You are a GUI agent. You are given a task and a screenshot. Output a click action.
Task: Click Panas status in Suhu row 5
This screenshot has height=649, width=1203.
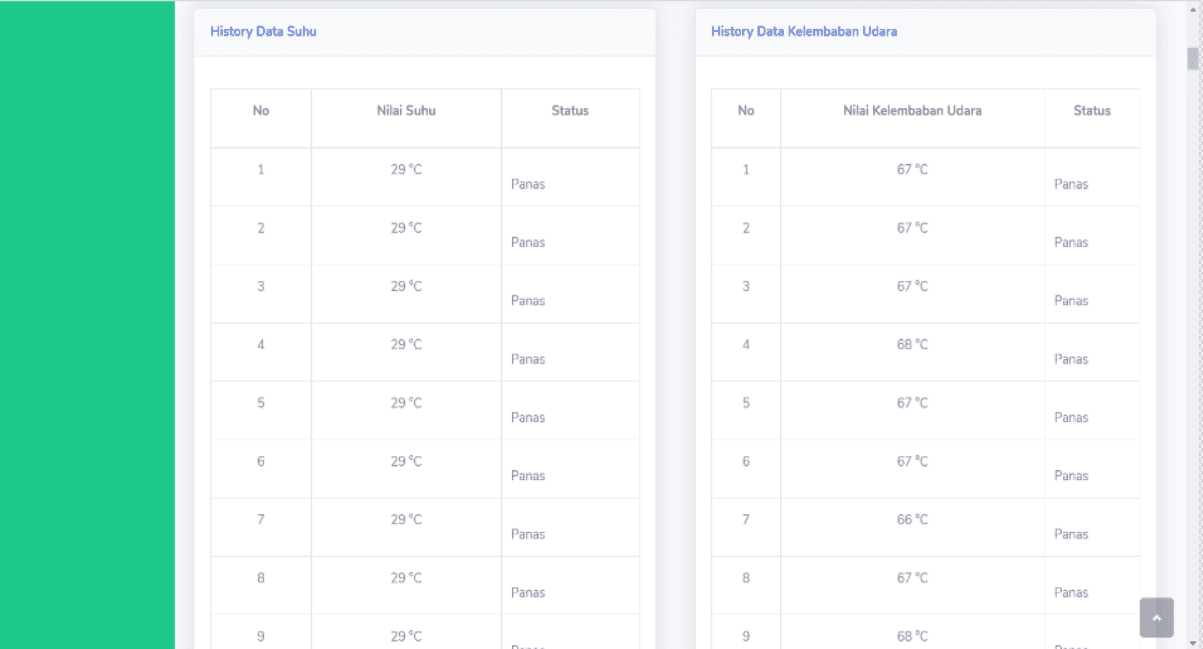click(528, 417)
